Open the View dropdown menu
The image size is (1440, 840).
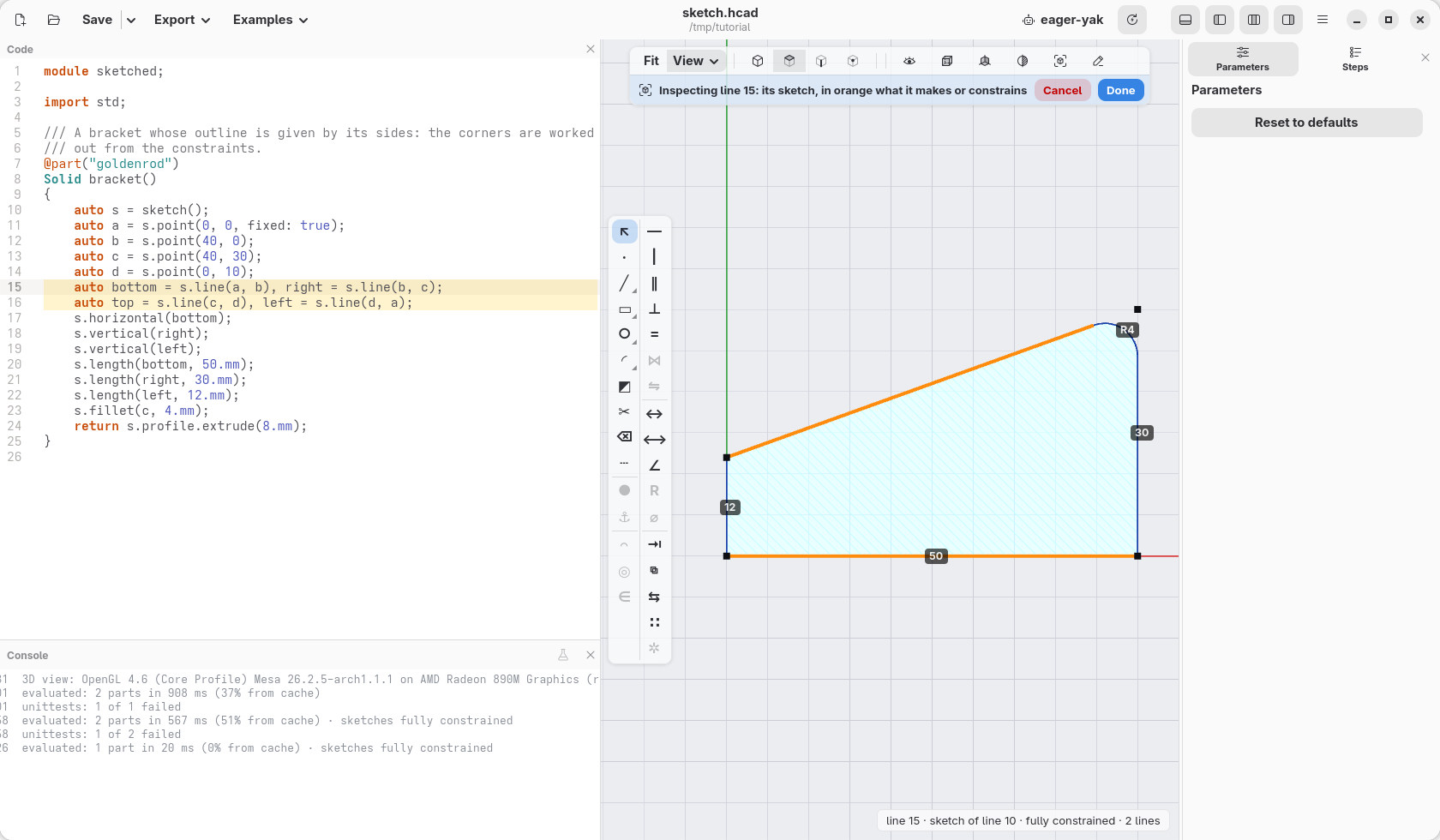click(x=696, y=61)
